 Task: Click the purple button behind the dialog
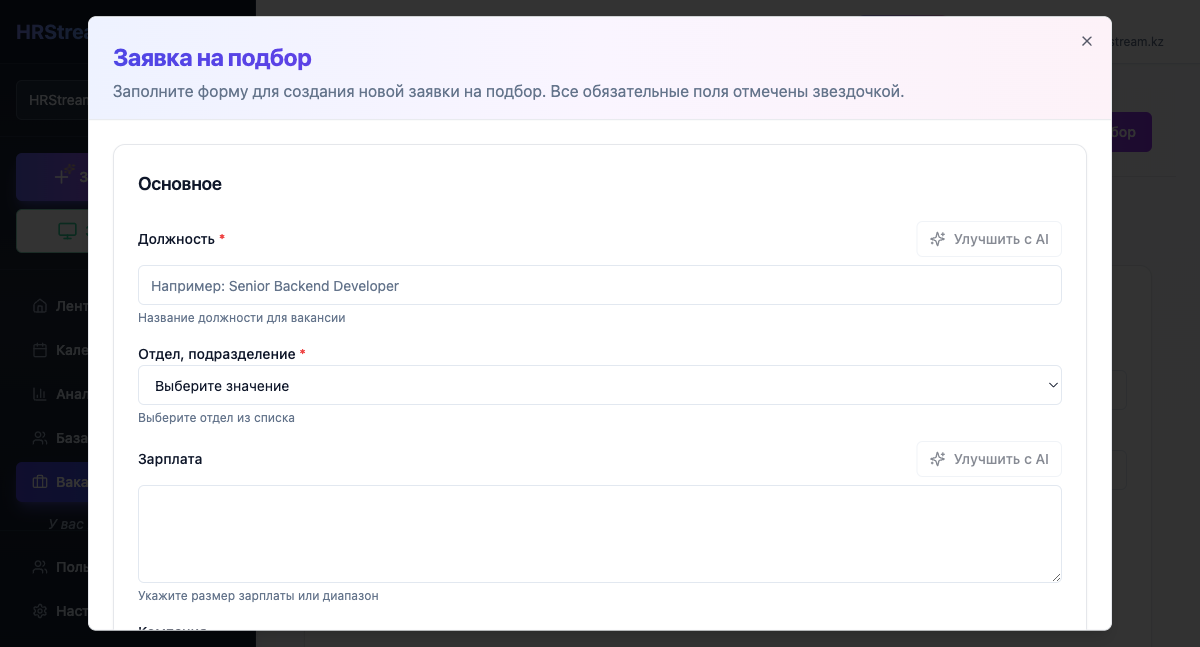[x=1131, y=132]
